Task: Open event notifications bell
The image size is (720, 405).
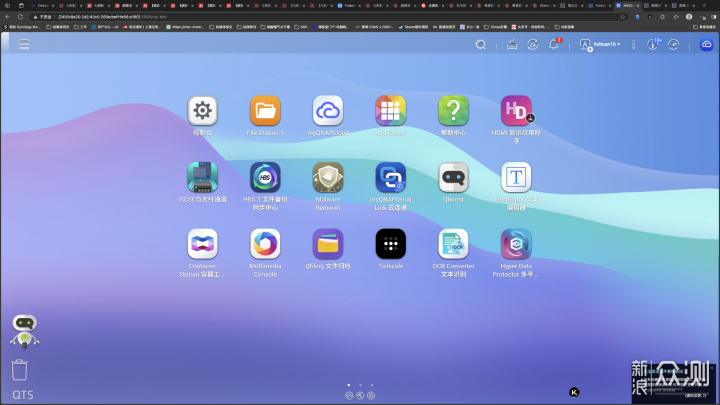Action: (x=554, y=44)
